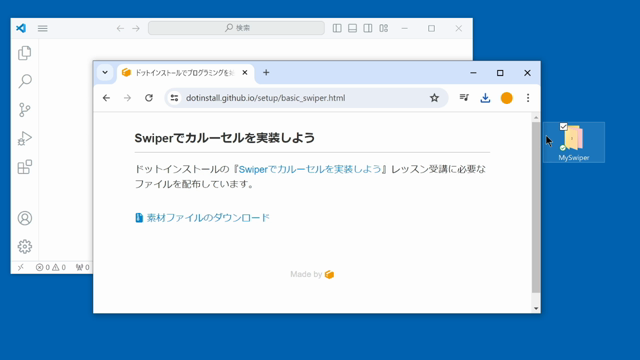Open the Chrome profile avatar

point(507,98)
